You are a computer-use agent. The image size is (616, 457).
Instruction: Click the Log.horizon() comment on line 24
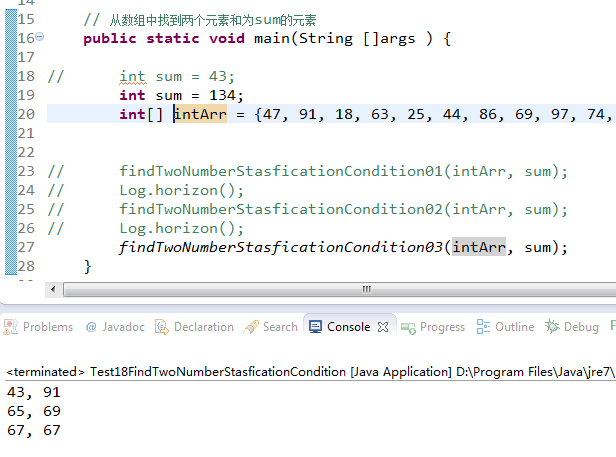182,191
